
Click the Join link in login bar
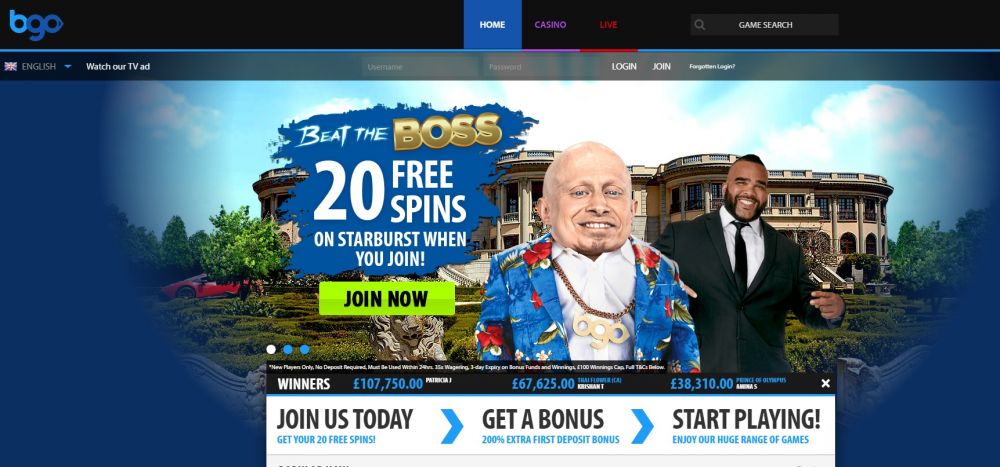point(661,66)
